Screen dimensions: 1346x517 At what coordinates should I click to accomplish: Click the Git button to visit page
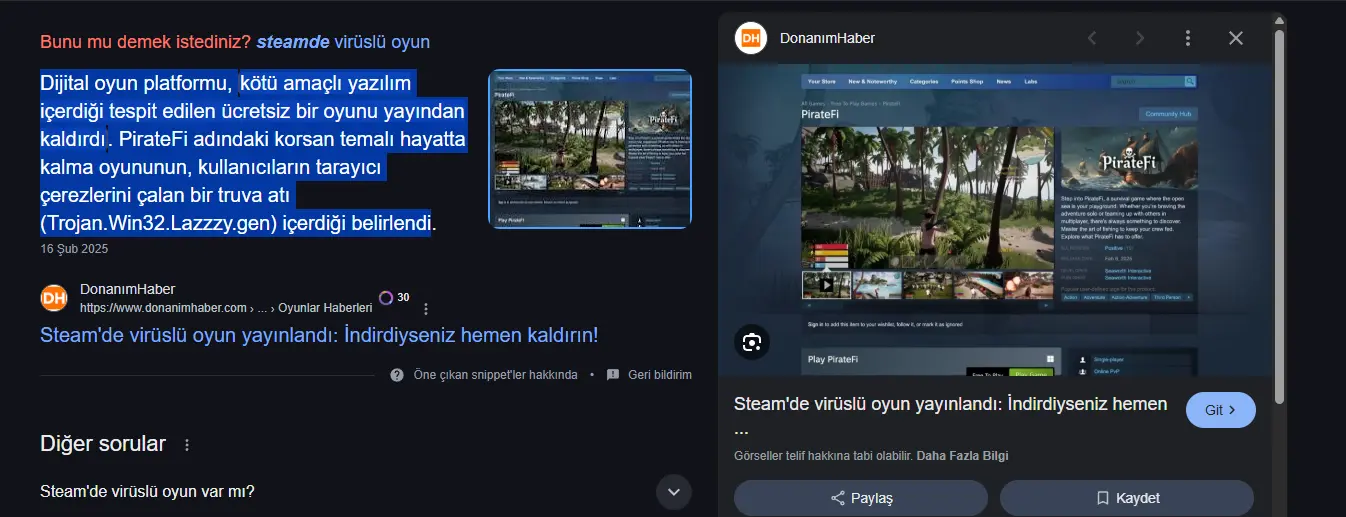pos(1220,410)
